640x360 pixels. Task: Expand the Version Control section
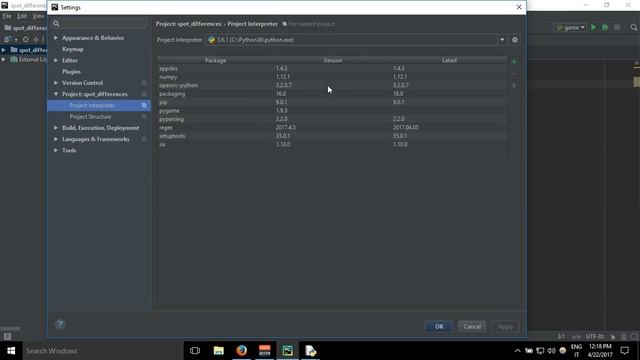point(56,83)
